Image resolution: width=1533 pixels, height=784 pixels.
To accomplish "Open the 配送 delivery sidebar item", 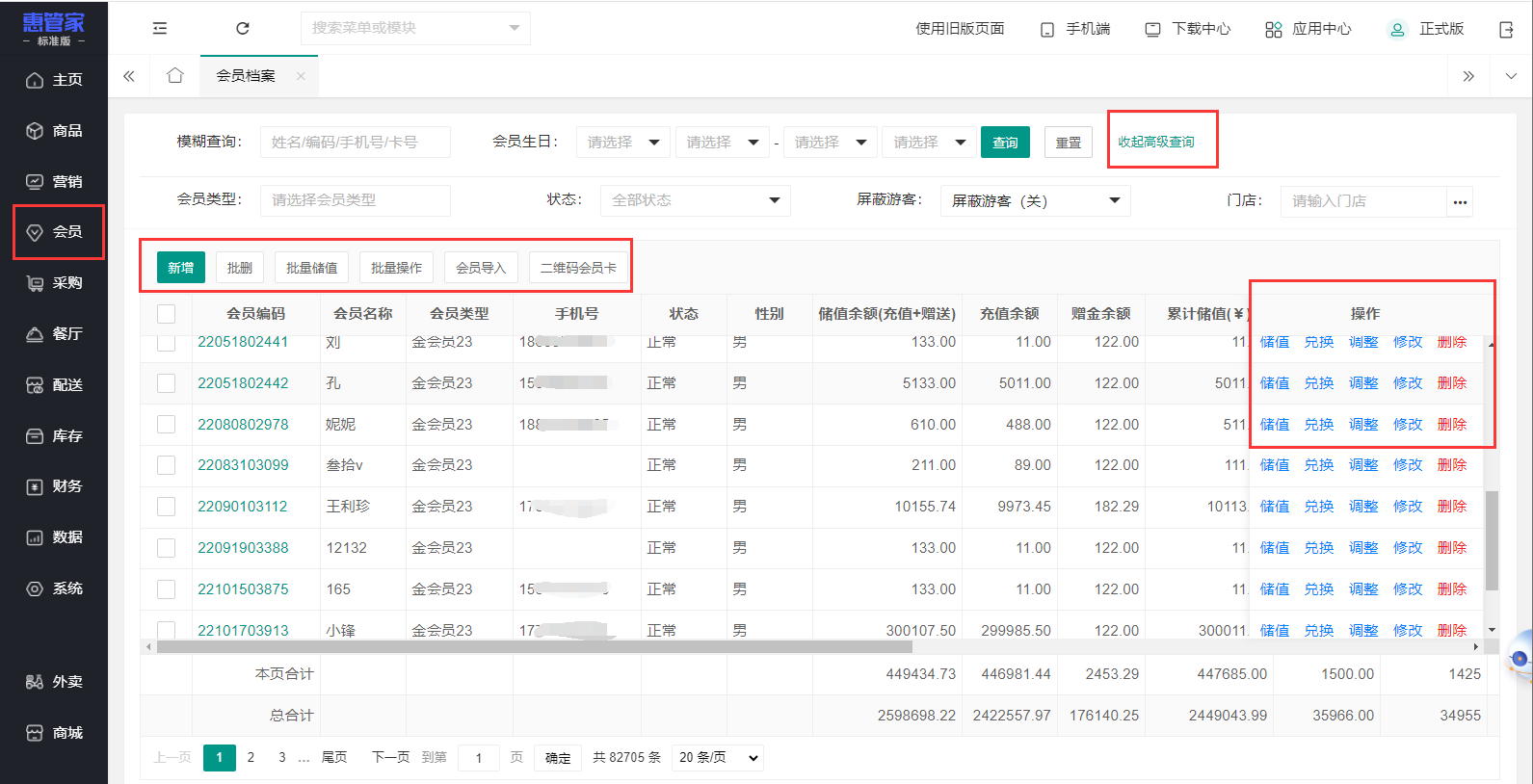I will point(54,385).
